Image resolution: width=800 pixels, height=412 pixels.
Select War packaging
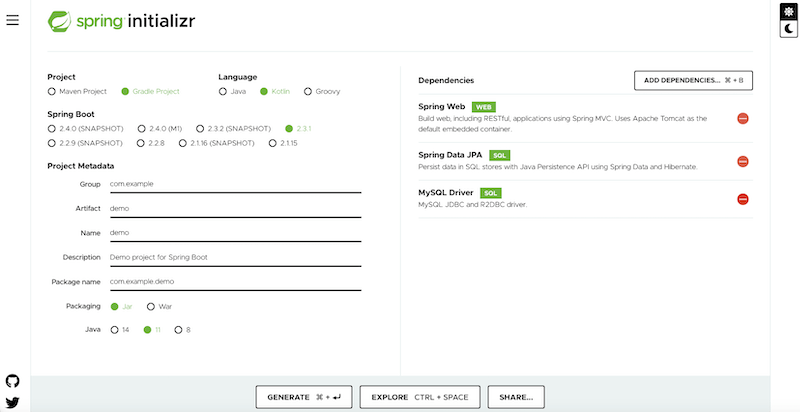pos(160,306)
